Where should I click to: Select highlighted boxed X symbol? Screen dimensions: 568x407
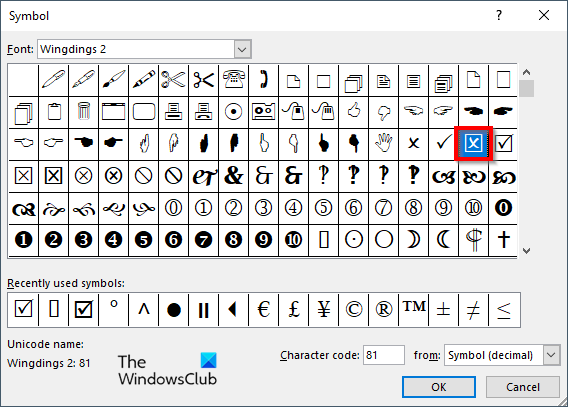473,143
